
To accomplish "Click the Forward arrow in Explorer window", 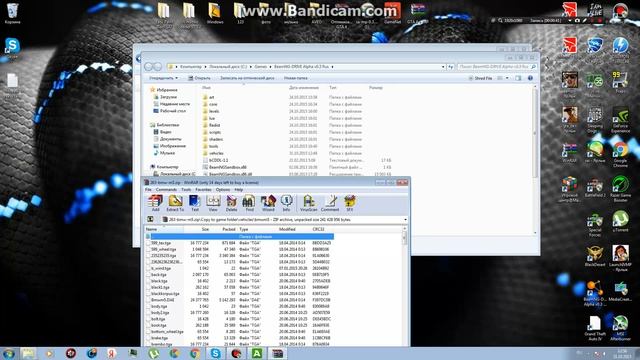I will [x=158, y=67].
